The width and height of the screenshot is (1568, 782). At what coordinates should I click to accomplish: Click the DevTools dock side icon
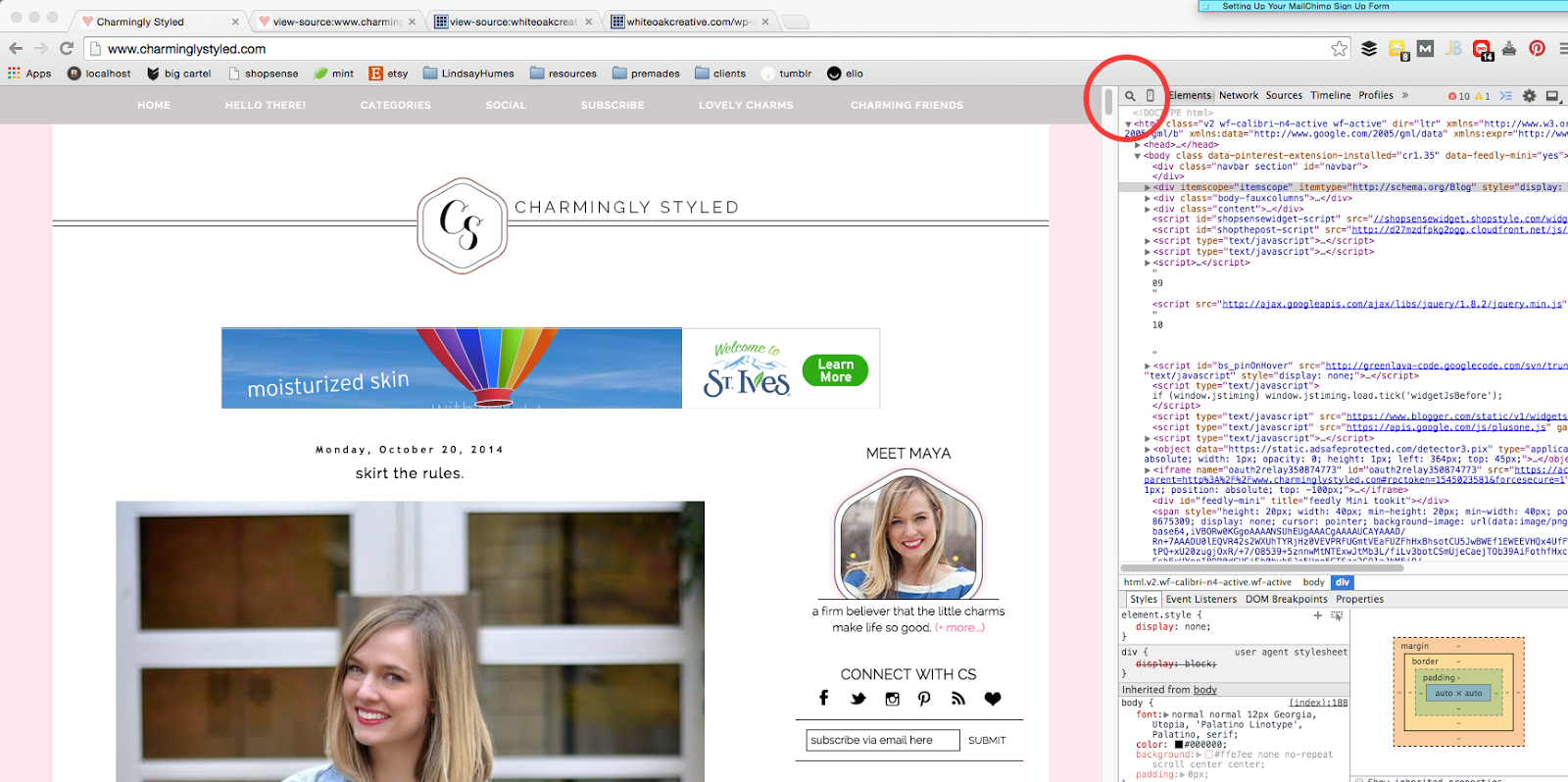point(1552,96)
